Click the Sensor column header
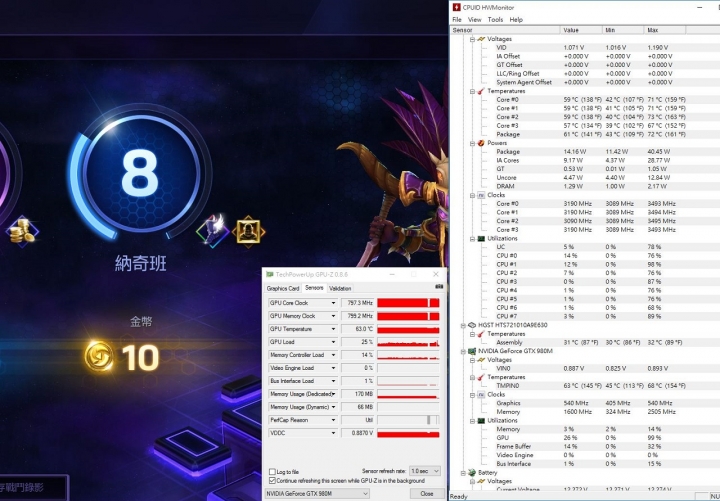This screenshot has height=501, width=720. coord(505,30)
